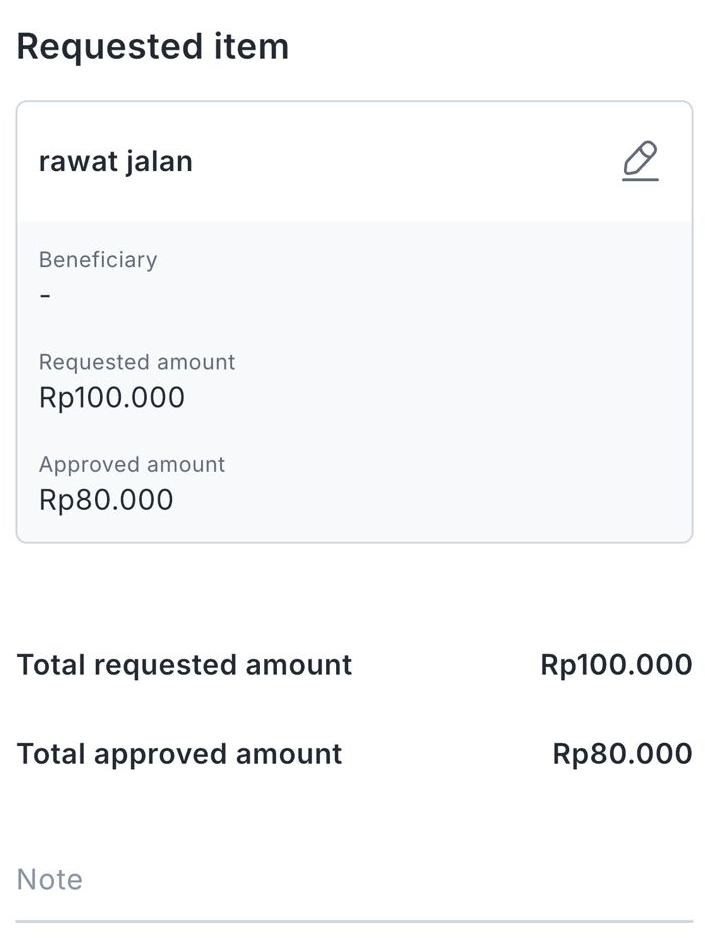Select the rawat jalan card title
The width and height of the screenshot is (705, 941).
[x=115, y=161]
